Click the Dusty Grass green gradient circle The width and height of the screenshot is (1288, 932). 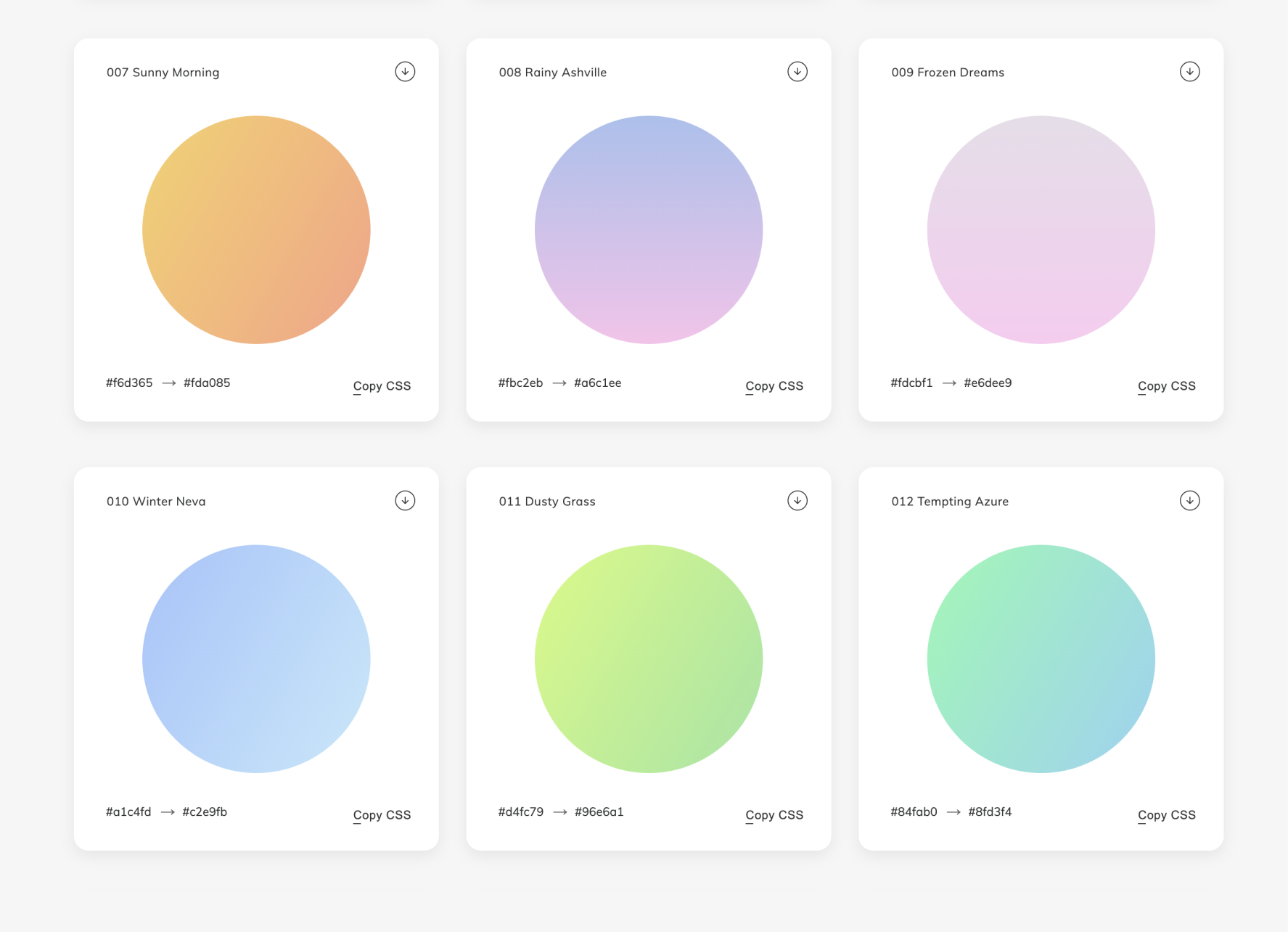click(649, 658)
